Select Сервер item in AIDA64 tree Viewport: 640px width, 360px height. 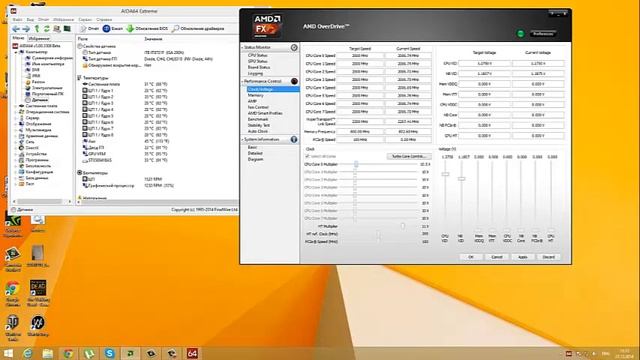tap(33, 118)
